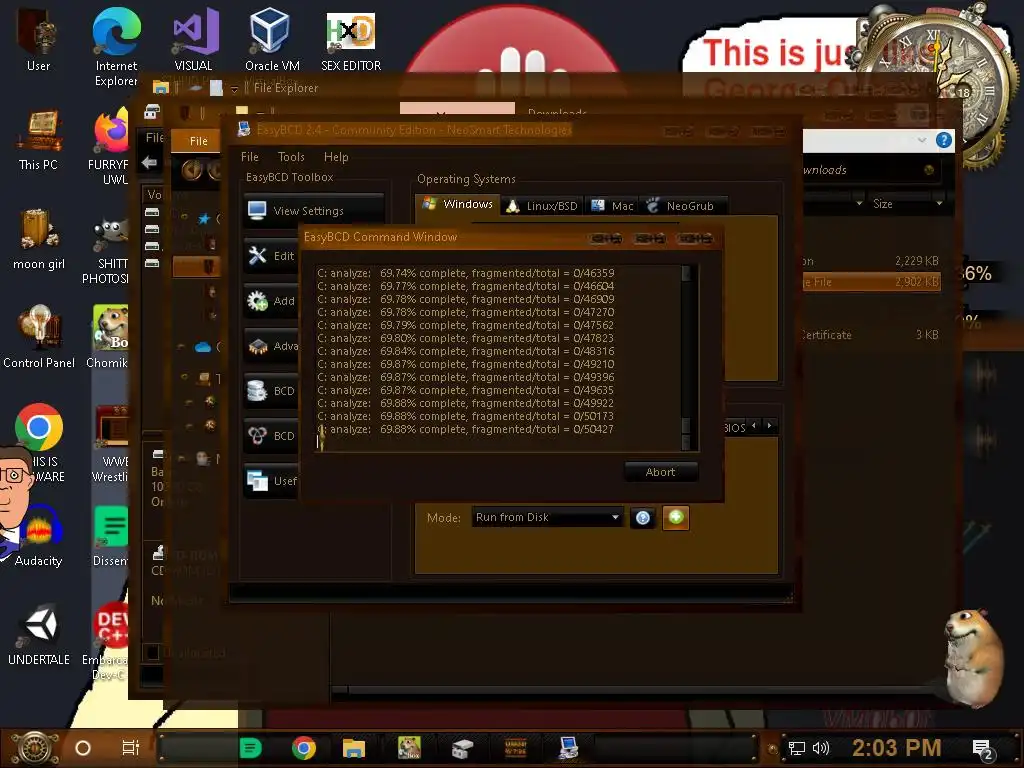
Task: Click the tab scroll right arrow near BIOS
Action: tap(769, 426)
